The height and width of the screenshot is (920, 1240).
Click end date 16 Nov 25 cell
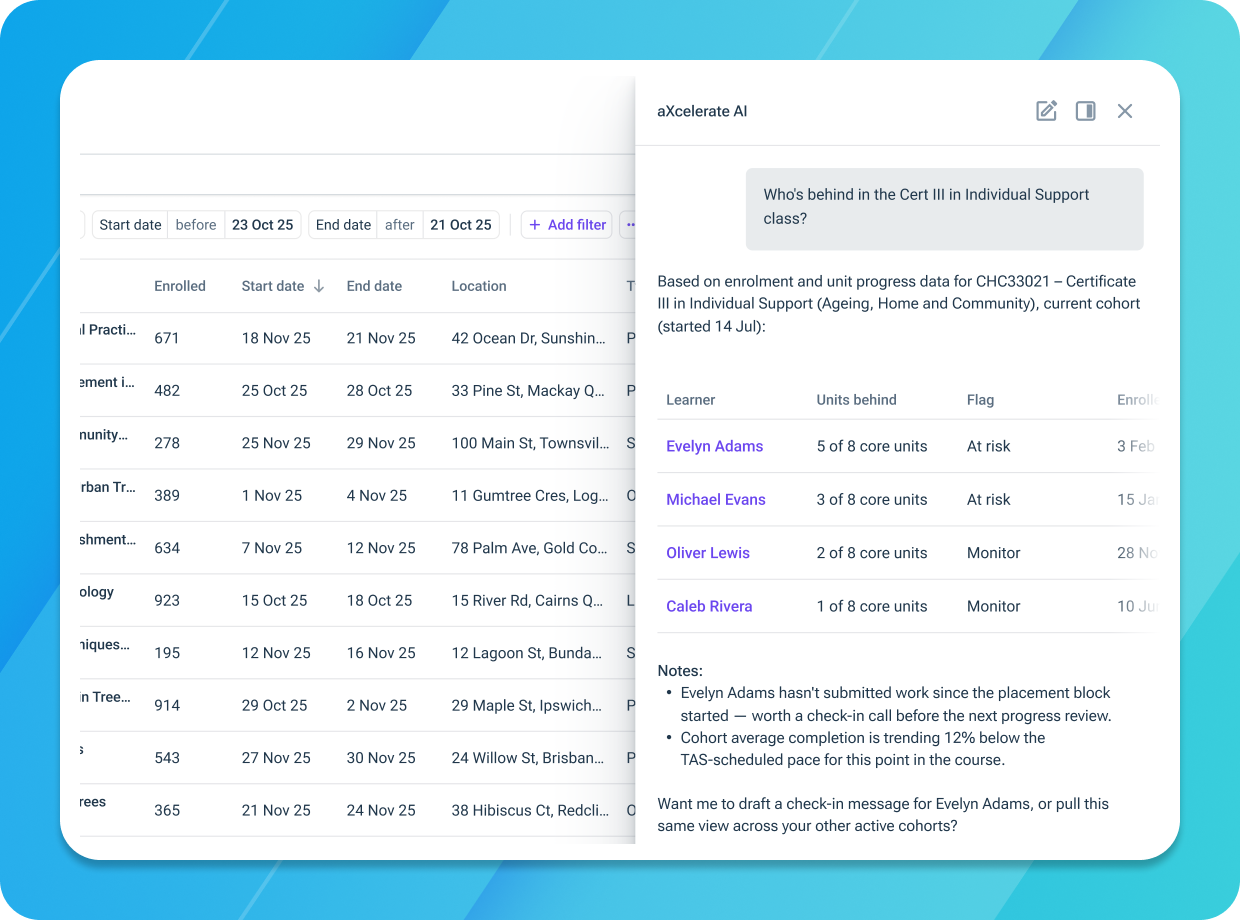point(381,653)
